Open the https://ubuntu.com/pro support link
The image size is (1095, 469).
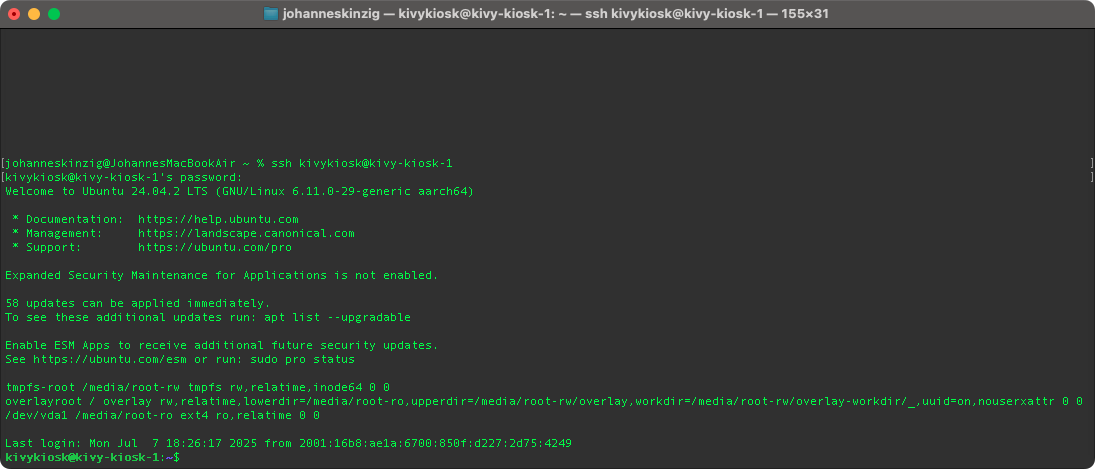(215, 247)
